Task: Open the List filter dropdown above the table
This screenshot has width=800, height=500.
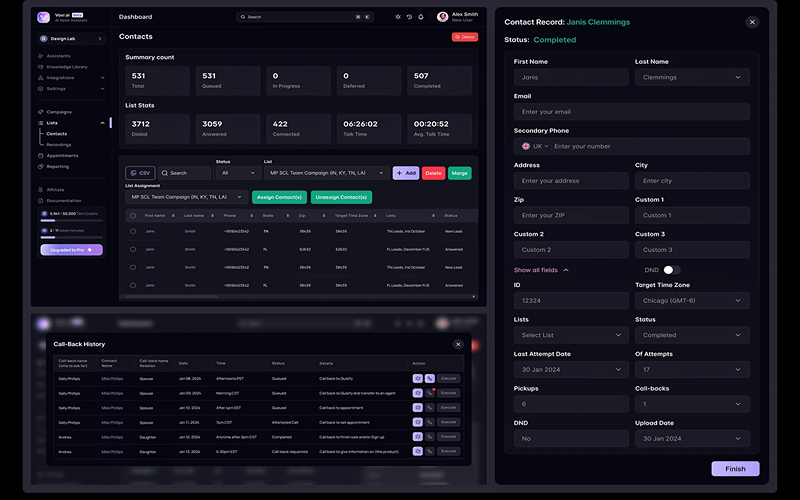Action: click(x=327, y=173)
